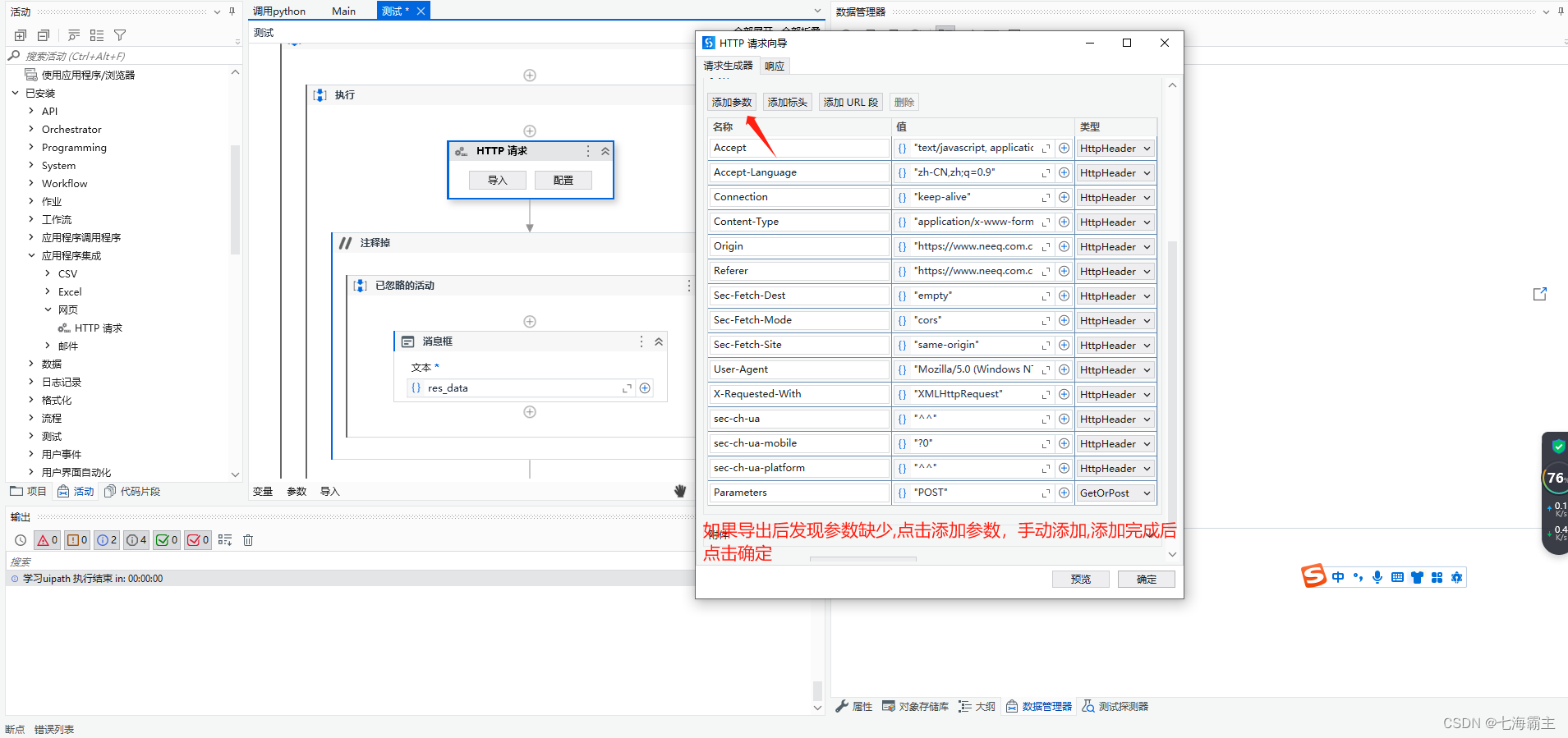Image resolution: width=1568 pixels, height=738 pixels.
Task: Open options menu of 消息框 activity
Action: coord(641,341)
